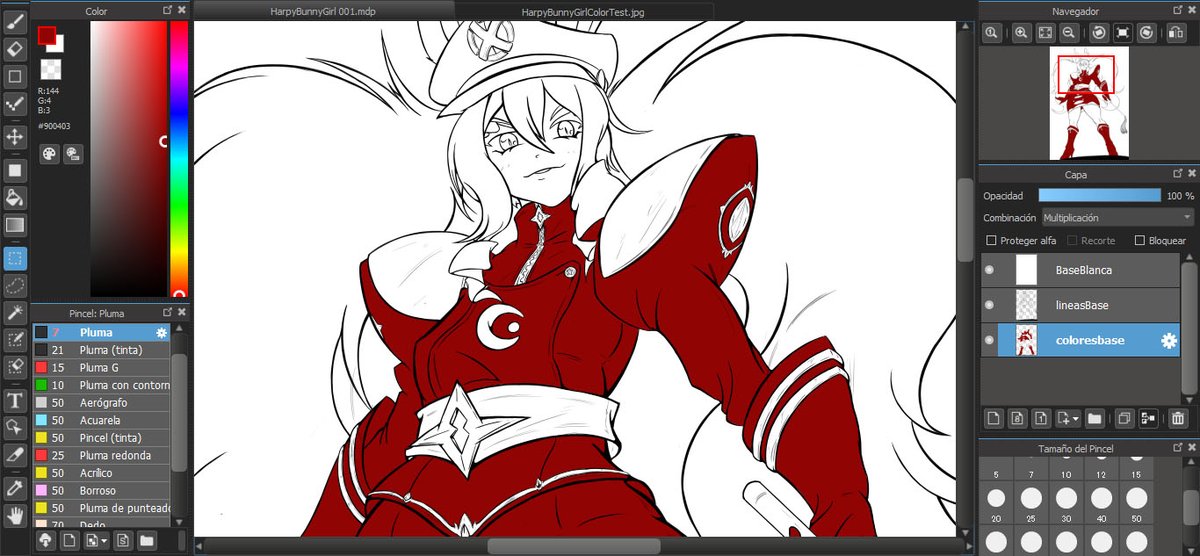Open settings for Pluma brush
The height and width of the screenshot is (556, 1200).
161,332
